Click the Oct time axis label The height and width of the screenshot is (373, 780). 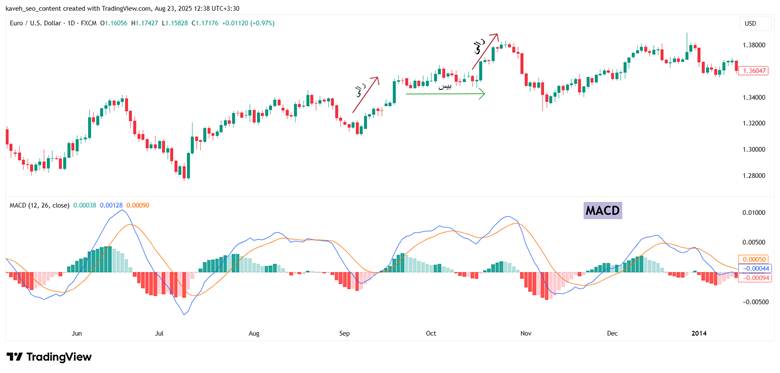pyautogui.click(x=431, y=333)
